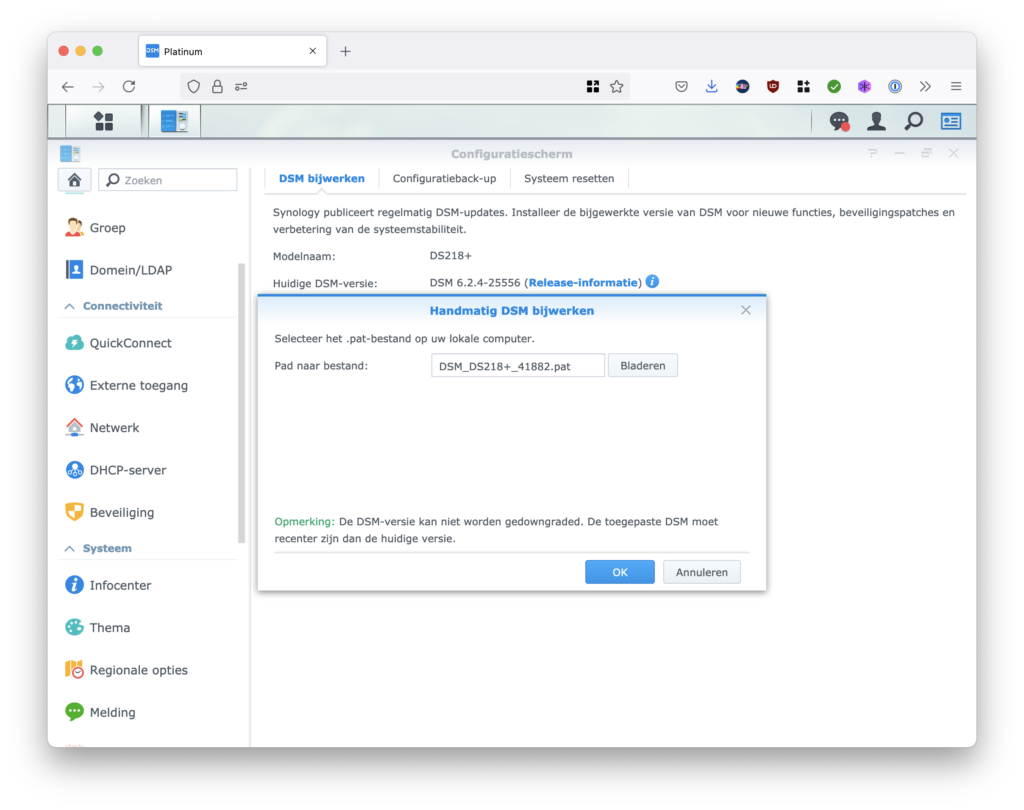The height and width of the screenshot is (810, 1024).
Task: Open the uBlock shield extension icon
Action: [773, 86]
